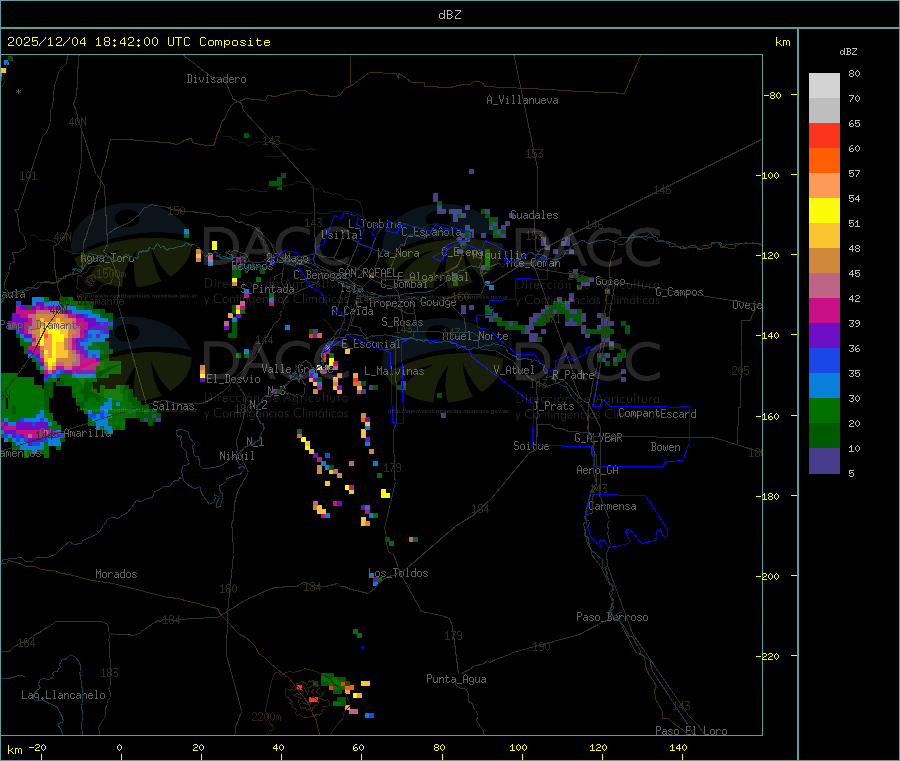Viewport: 900px width, 761px height.
Task: Click the Los_Toldos map label
Action: click(398, 573)
